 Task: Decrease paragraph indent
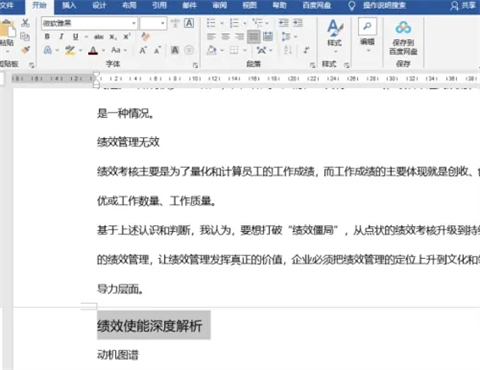coord(284,23)
